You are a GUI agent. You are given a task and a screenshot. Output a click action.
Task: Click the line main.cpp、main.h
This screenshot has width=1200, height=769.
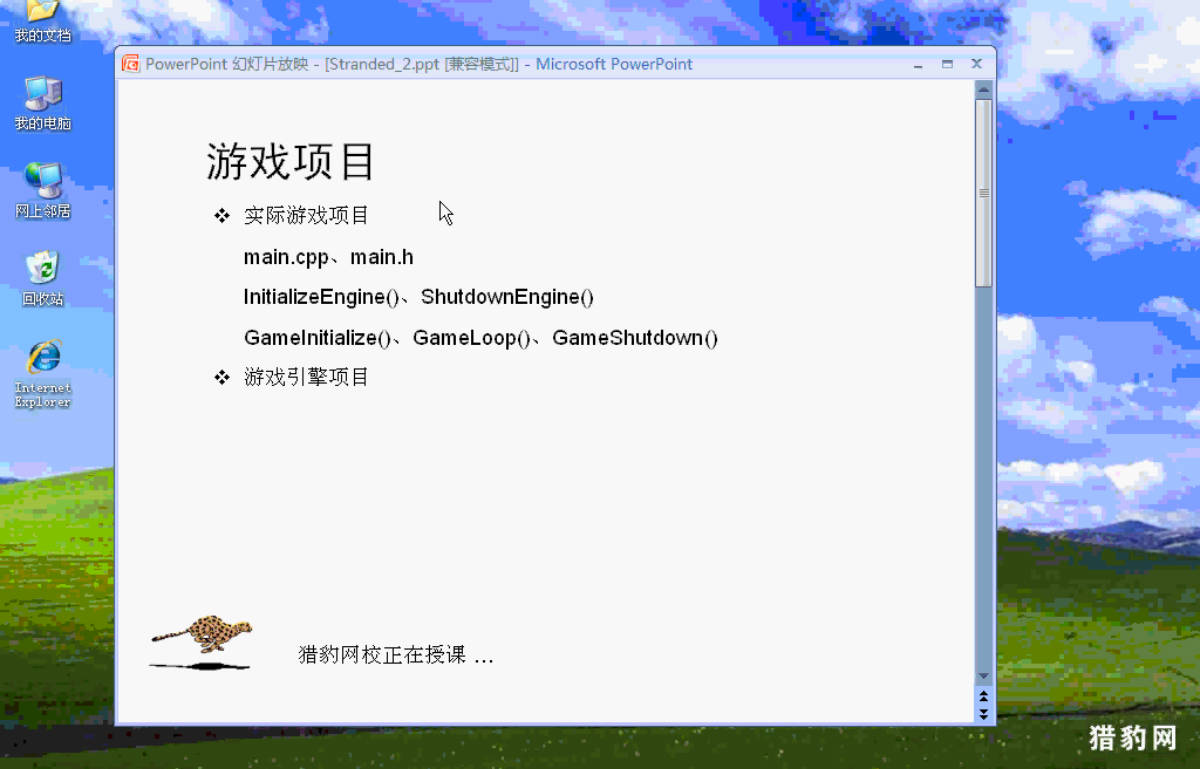click(329, 257)
